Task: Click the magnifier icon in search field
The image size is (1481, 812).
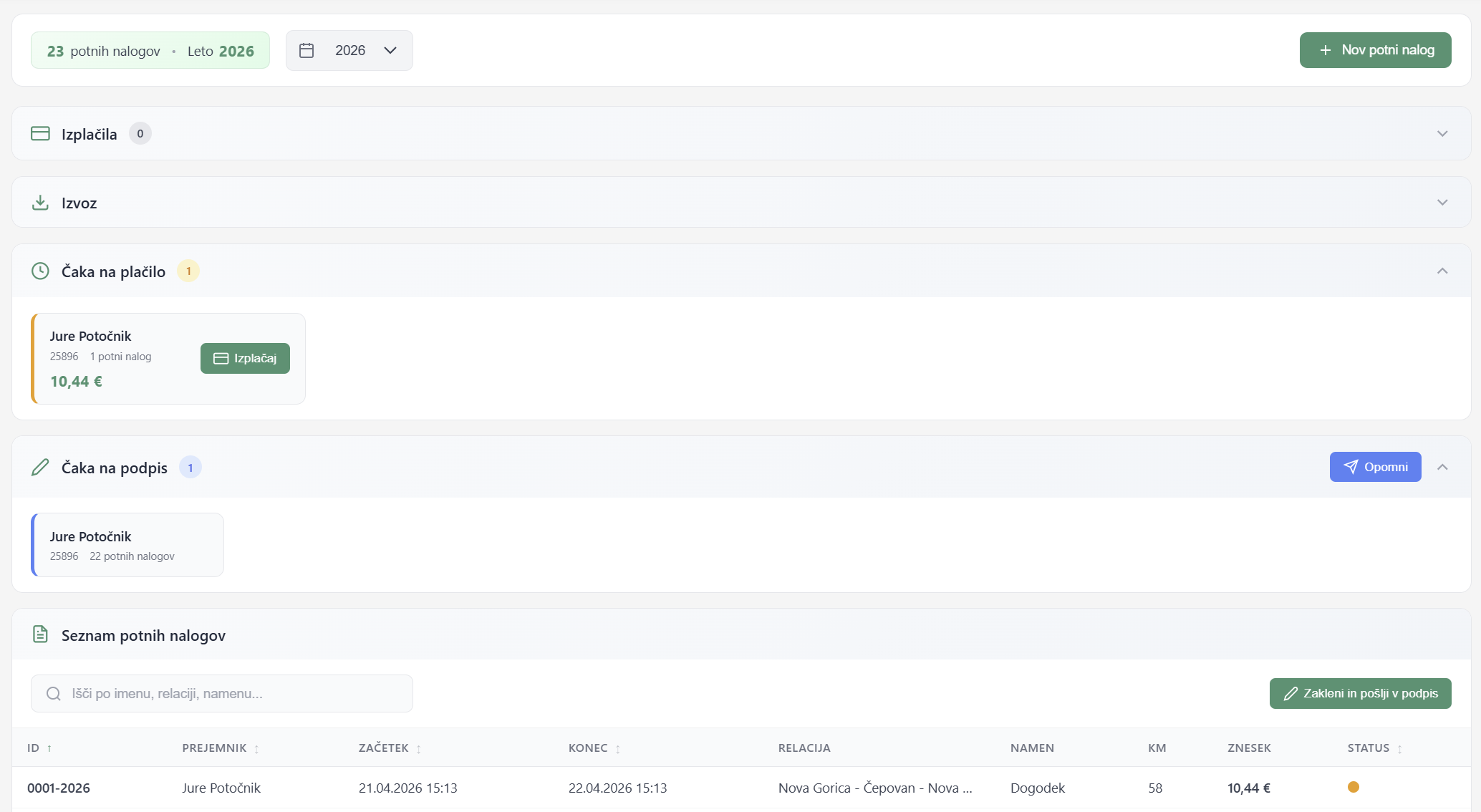Action: (x=54, y=694)
